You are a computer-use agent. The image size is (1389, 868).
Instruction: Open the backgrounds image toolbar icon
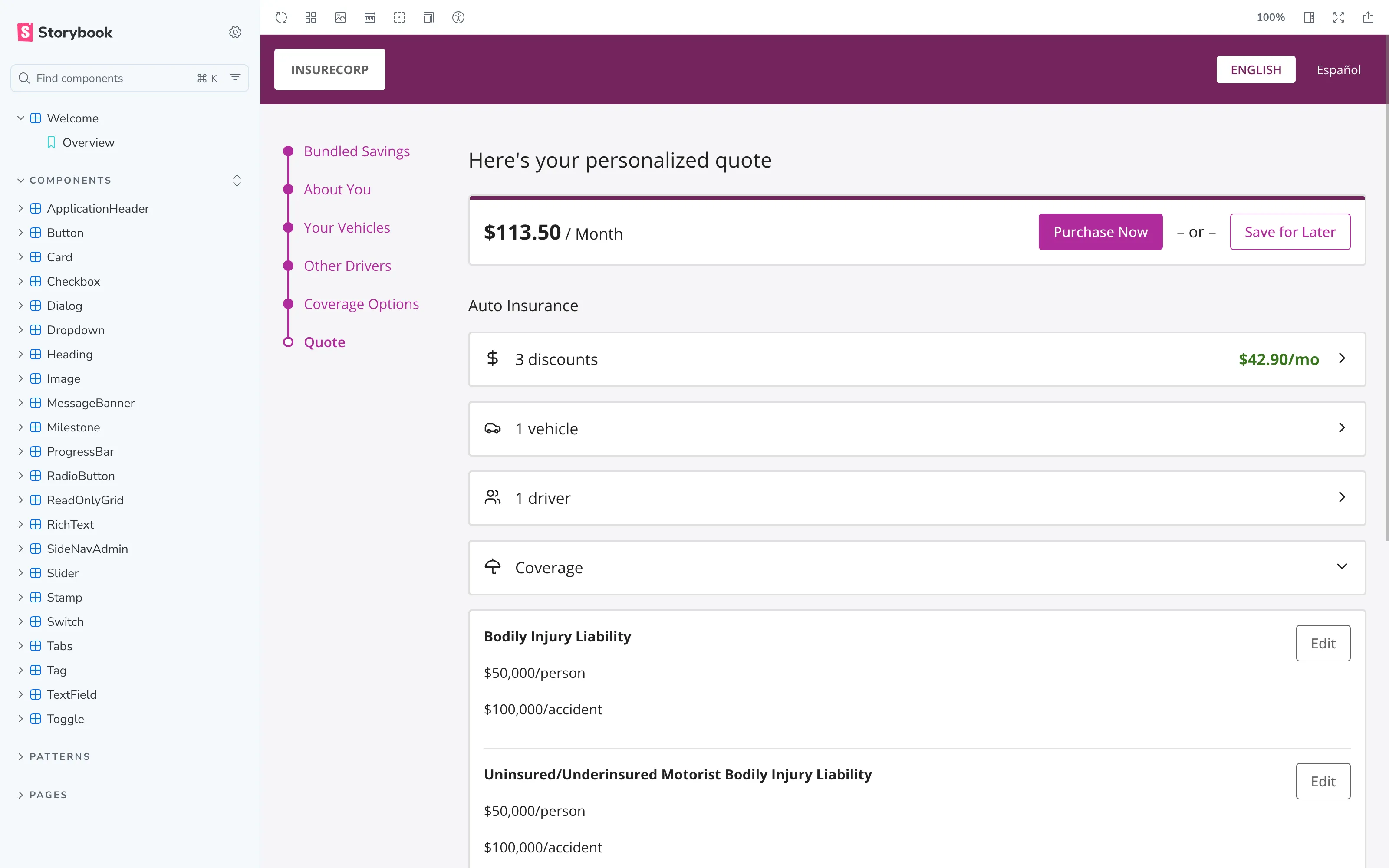[x=340, y=17]
